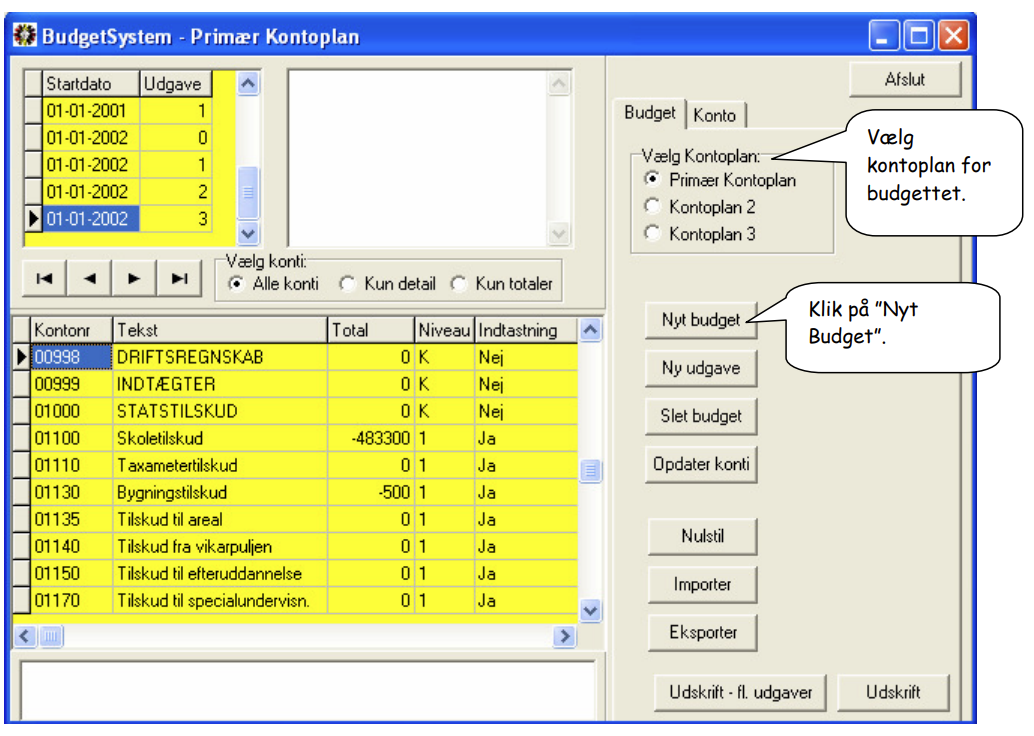
Task: Click previous record arrow button
Action: coord(90,278)
